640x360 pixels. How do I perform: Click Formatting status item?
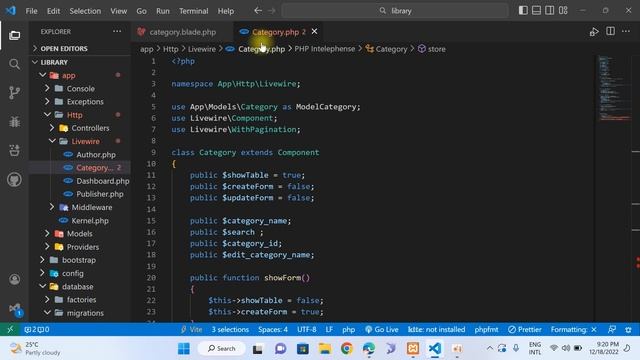(x=573, y=329)
